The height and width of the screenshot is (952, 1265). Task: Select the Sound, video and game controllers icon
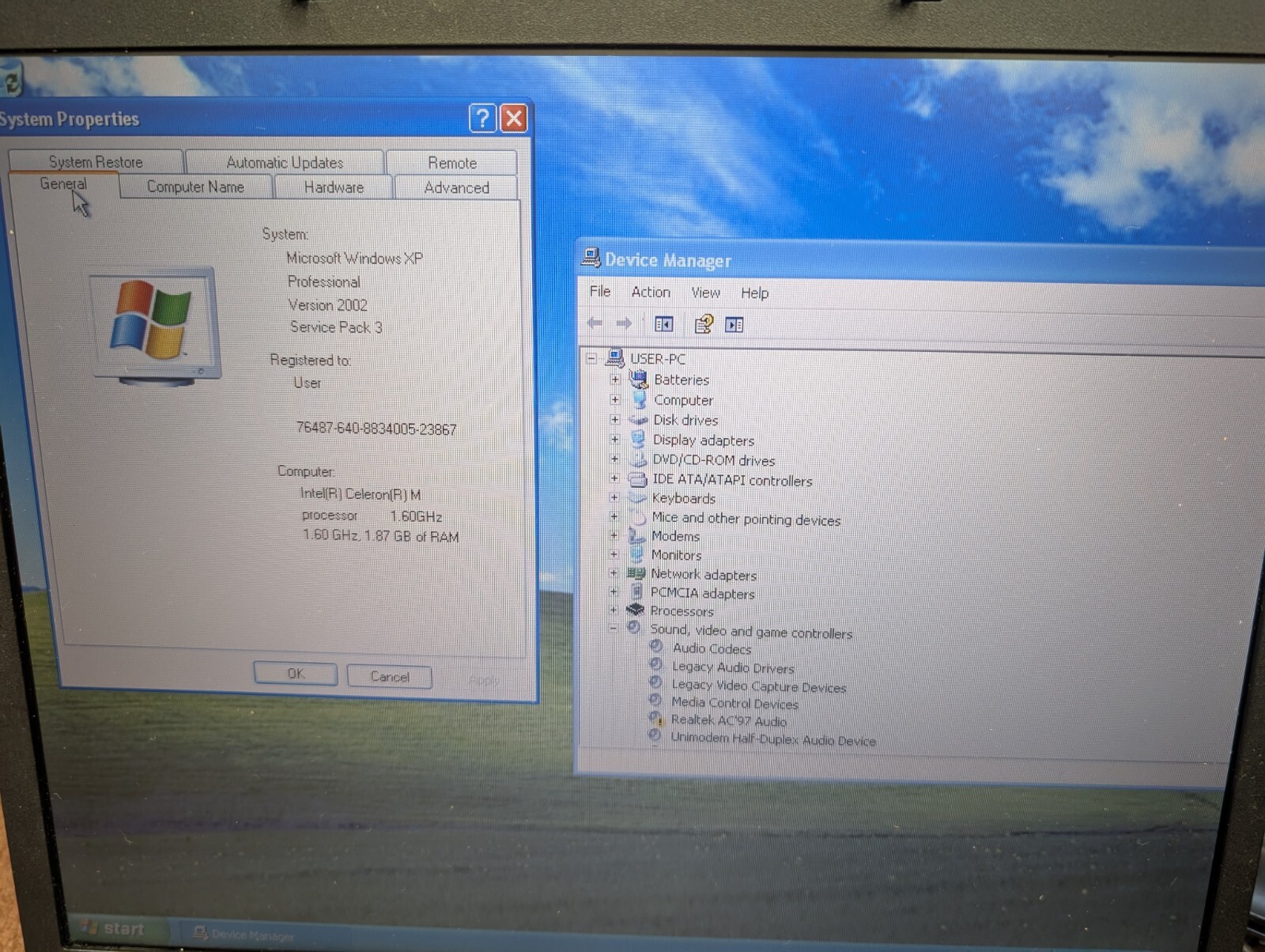click(634, 628)
